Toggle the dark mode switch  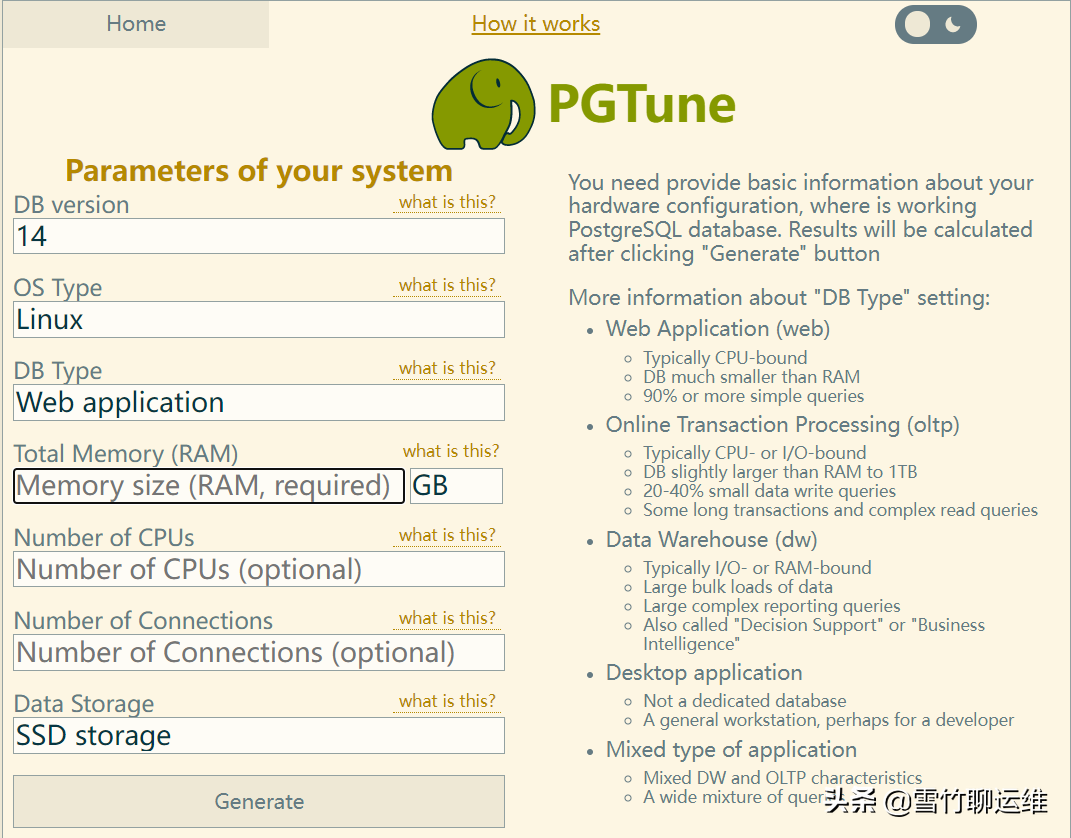(x=935, y=25)
